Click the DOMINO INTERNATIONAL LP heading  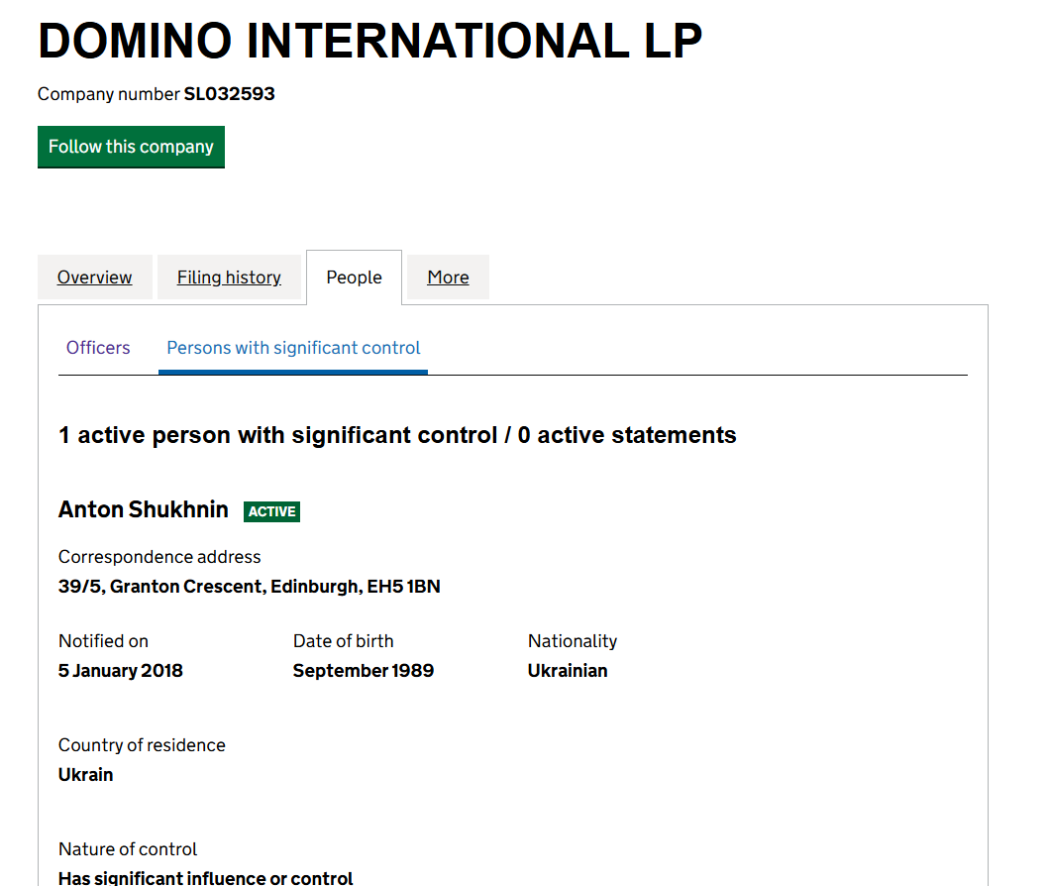370,41
